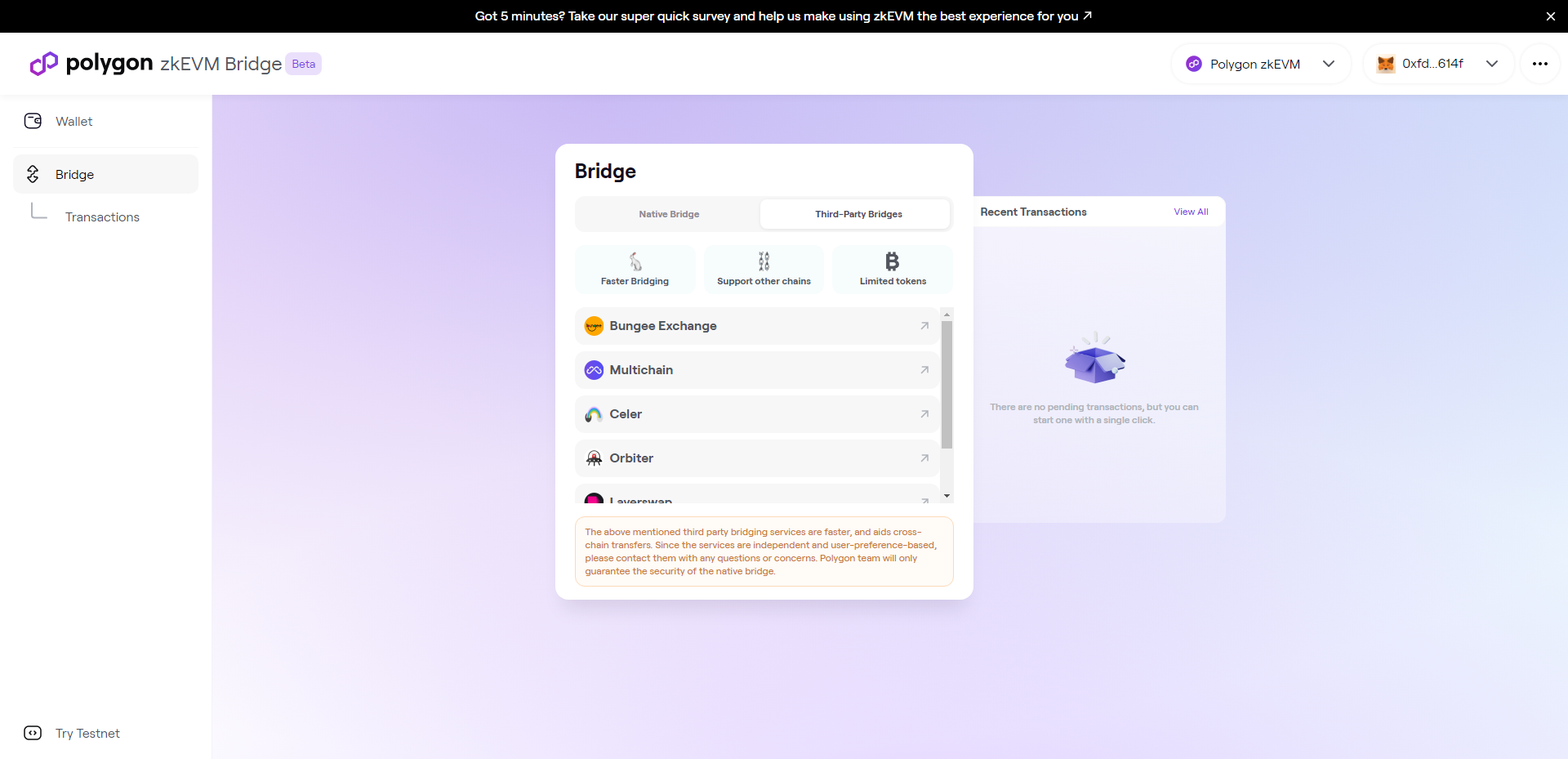
Task: Open the three-dots more options menu
Action: pyautogui.click(x=1539, y=64)
